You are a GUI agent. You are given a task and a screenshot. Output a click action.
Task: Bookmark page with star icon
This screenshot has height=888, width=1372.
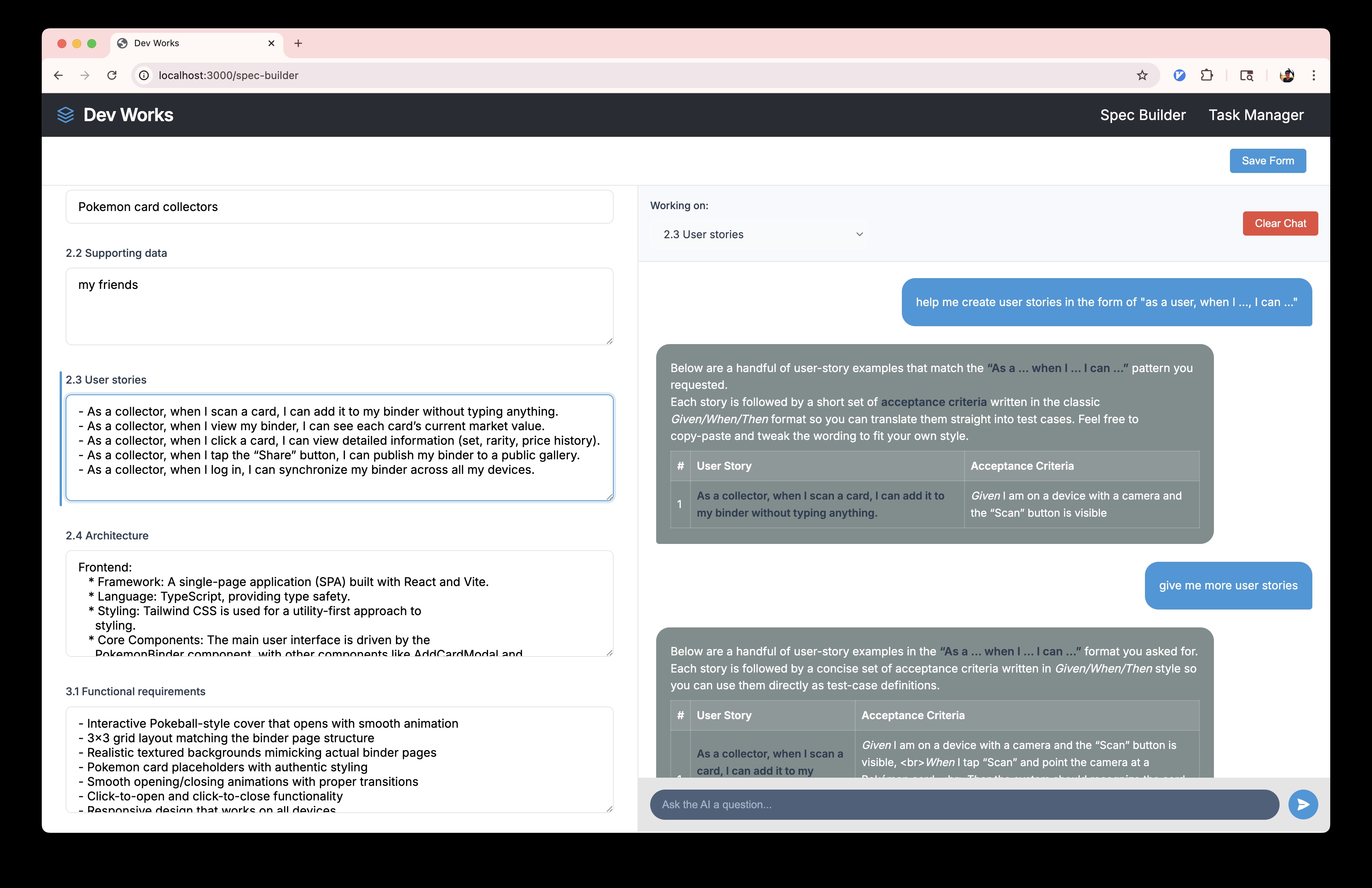(x=1142, y=75)
